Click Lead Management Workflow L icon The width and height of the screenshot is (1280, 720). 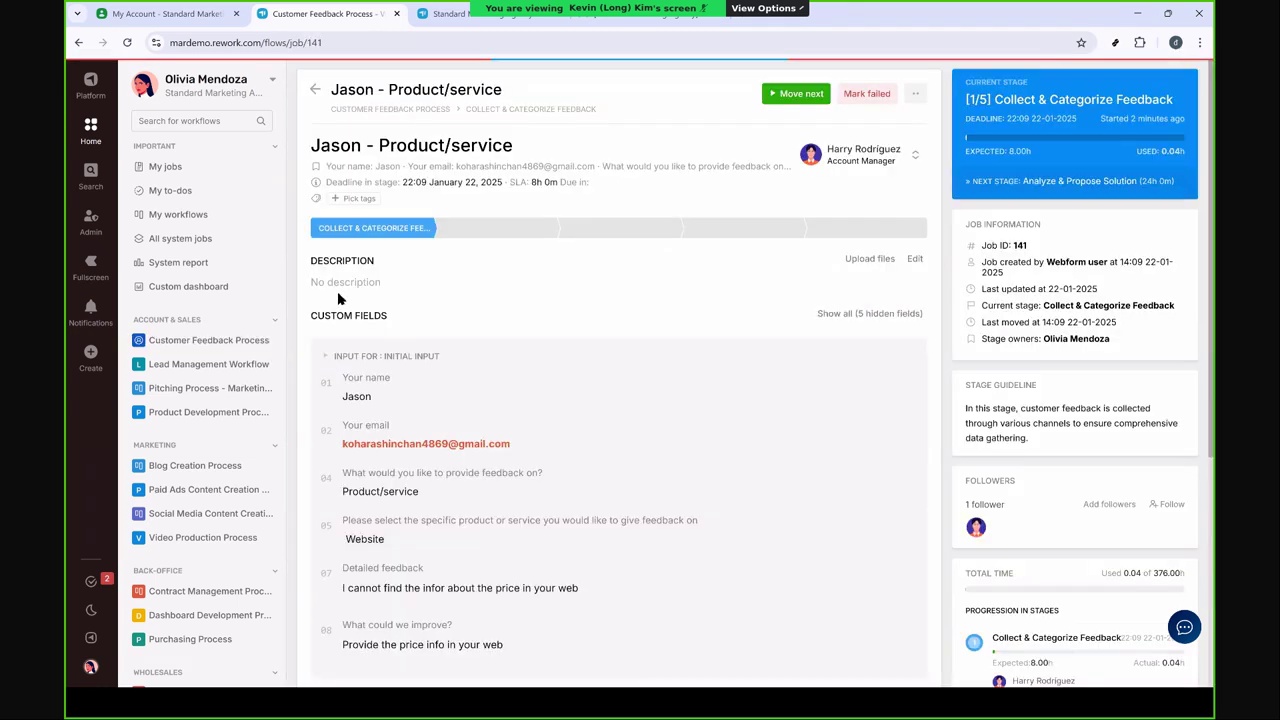tap(139, 364)
